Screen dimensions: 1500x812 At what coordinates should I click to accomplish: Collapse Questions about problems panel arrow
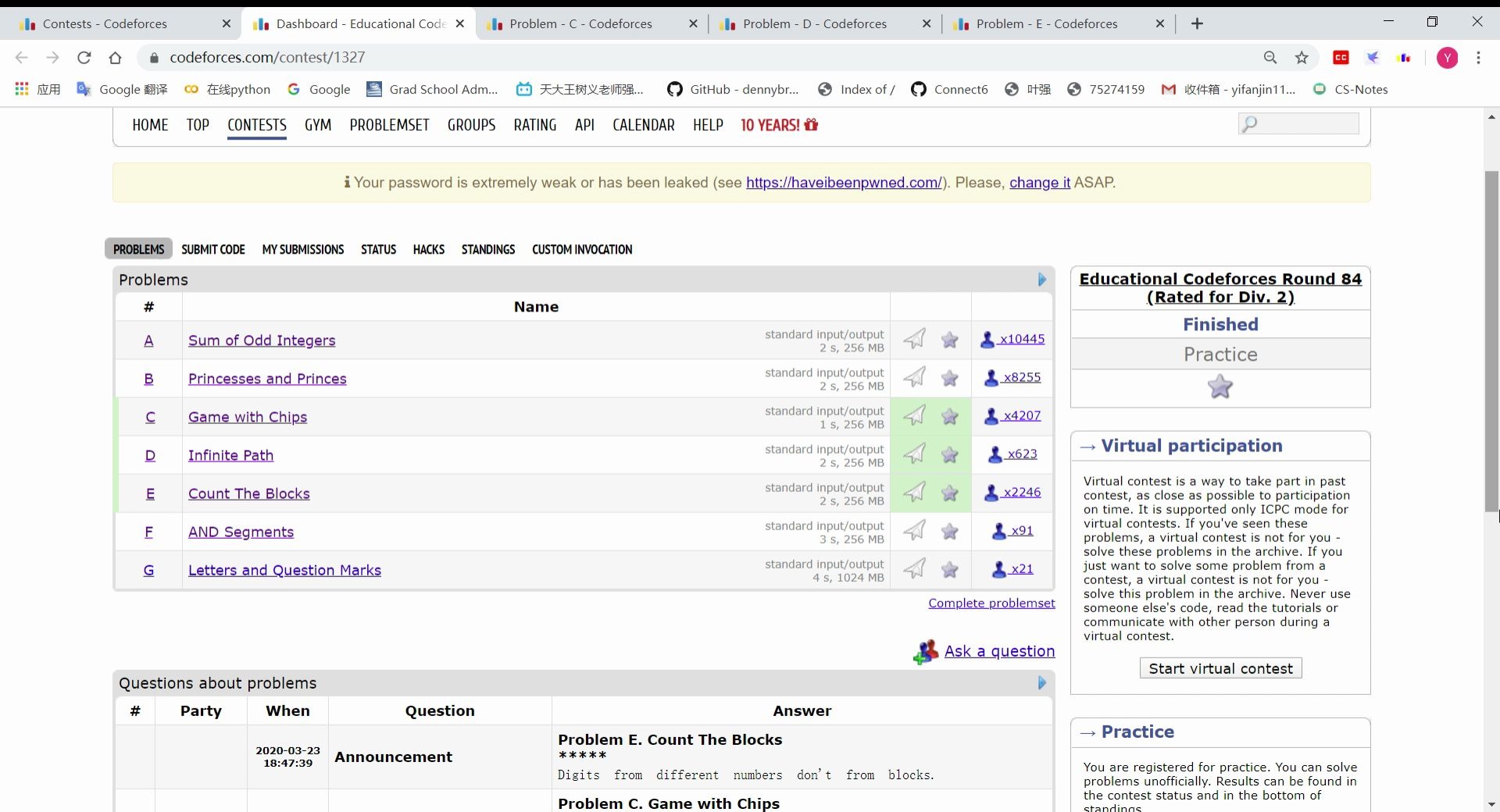pyautogui.click(x=1042, y=683)
